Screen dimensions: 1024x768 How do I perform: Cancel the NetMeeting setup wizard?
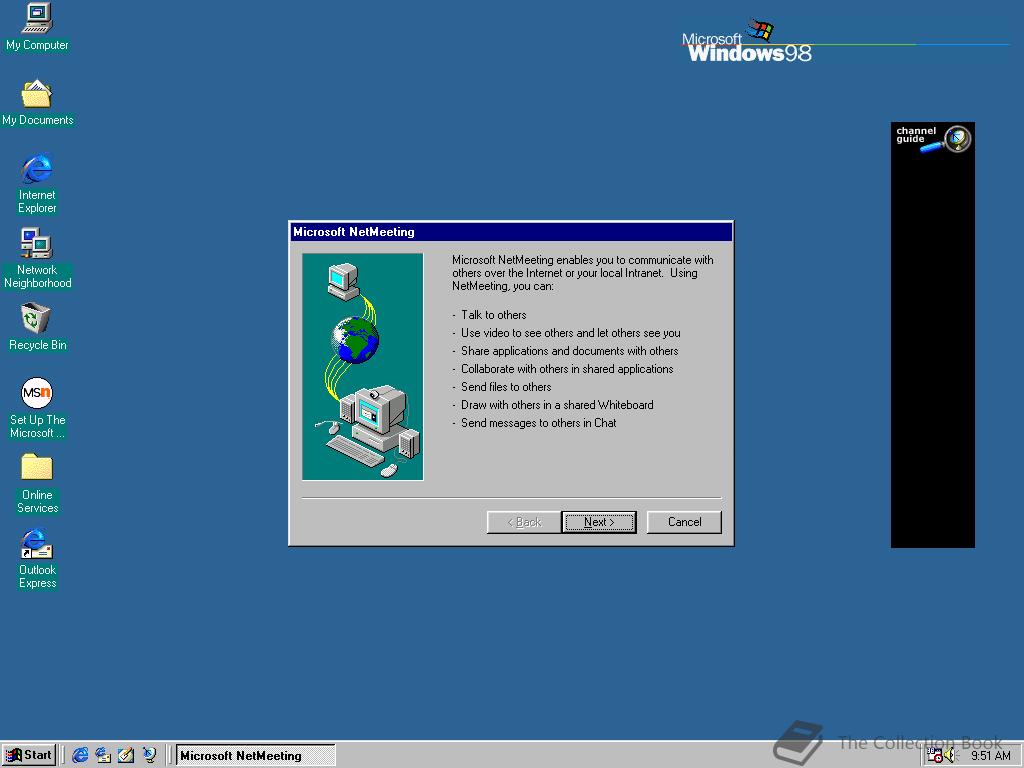pyautogui.click(x=684, y=522)
